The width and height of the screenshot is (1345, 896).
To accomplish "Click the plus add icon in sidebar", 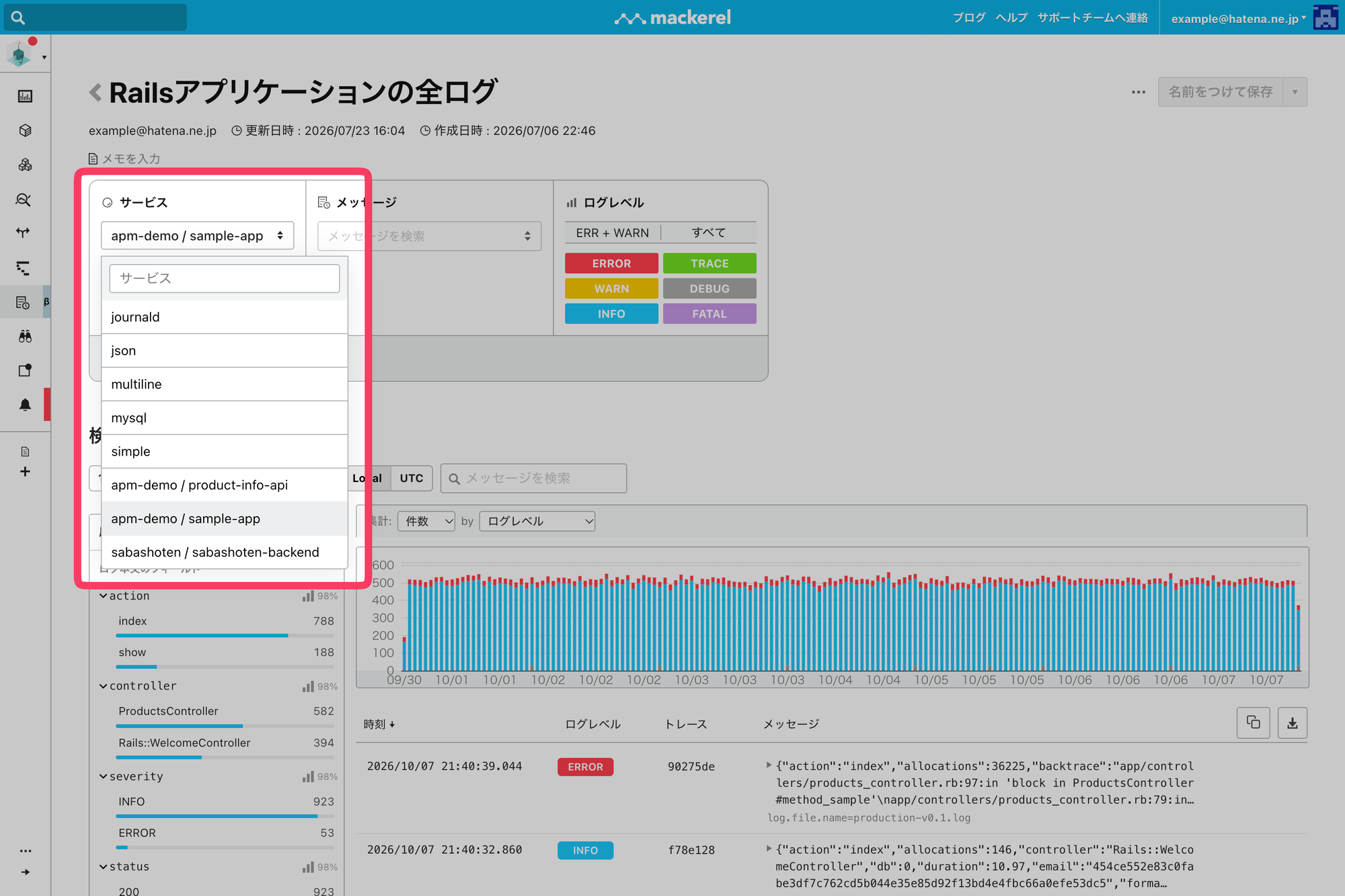I will tap(25, 472).
